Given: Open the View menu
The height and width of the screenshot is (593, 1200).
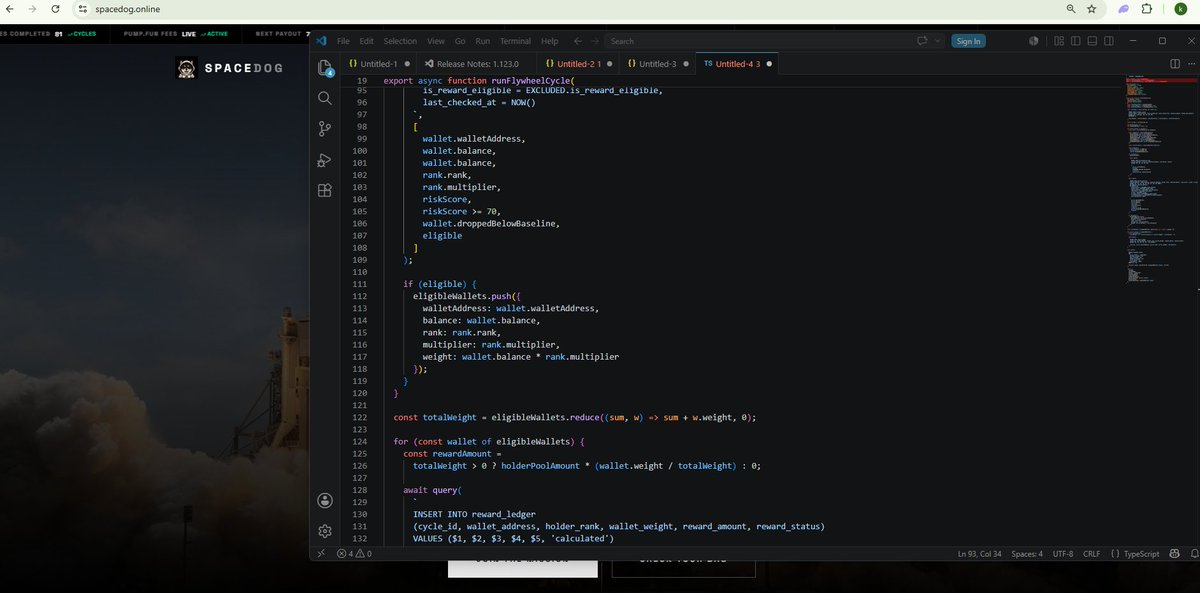Looking at the screenshot, I should pyautogui.click(x=436, y=41).
